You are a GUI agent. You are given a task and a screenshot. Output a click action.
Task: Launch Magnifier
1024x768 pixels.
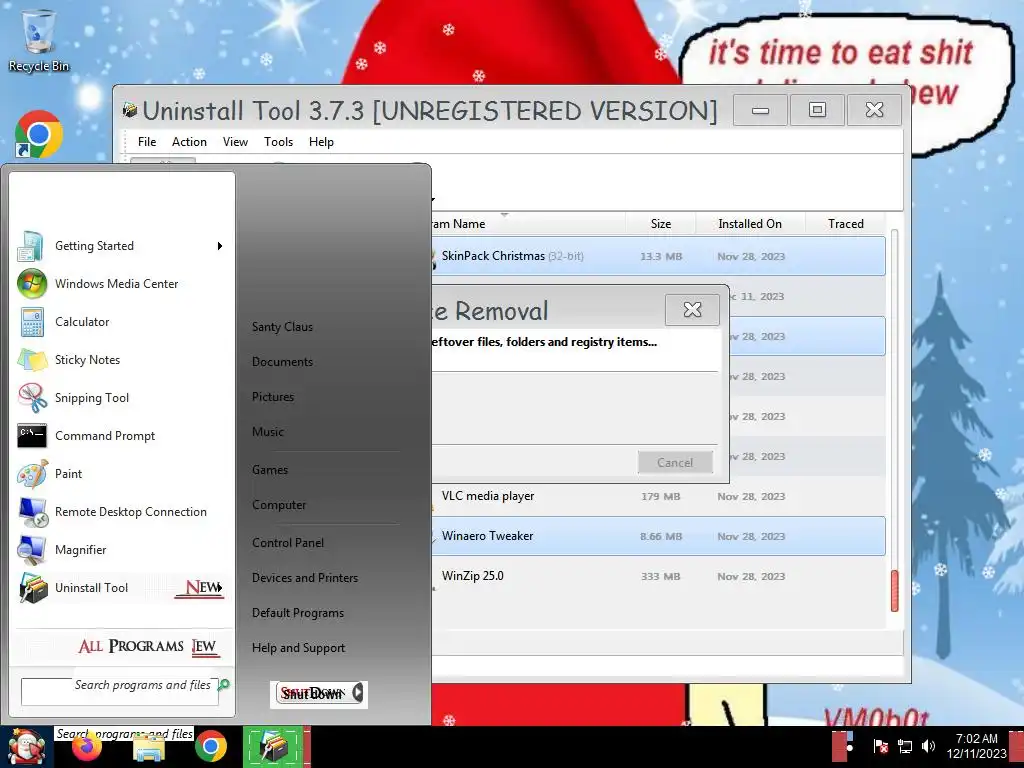(121, 550)
